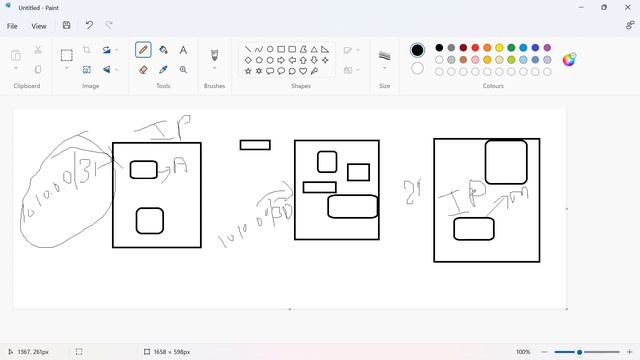
Task: Click the Cut scissors icon
Action: (x=38, y=50)
